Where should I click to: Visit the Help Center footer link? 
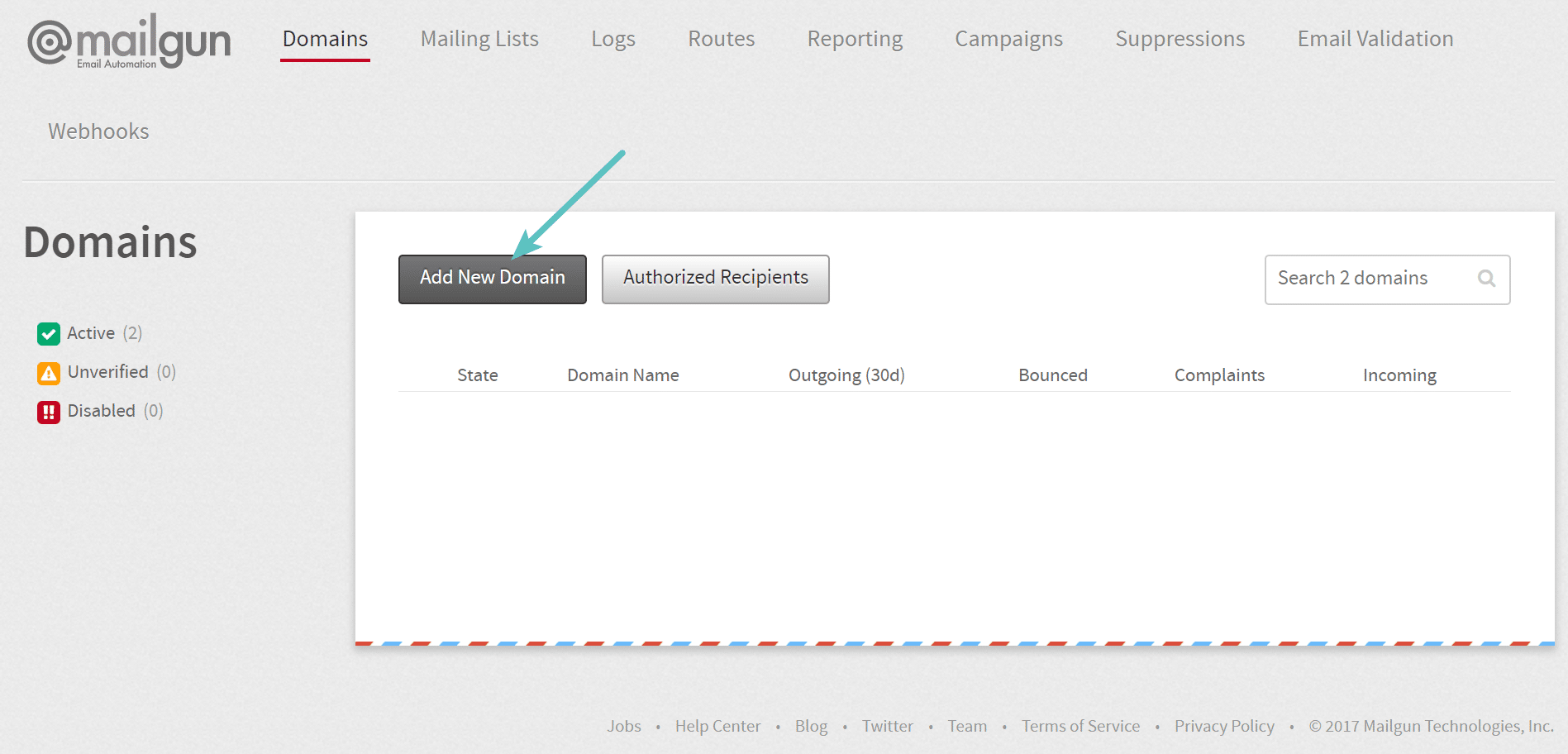[x=718, y=726]
